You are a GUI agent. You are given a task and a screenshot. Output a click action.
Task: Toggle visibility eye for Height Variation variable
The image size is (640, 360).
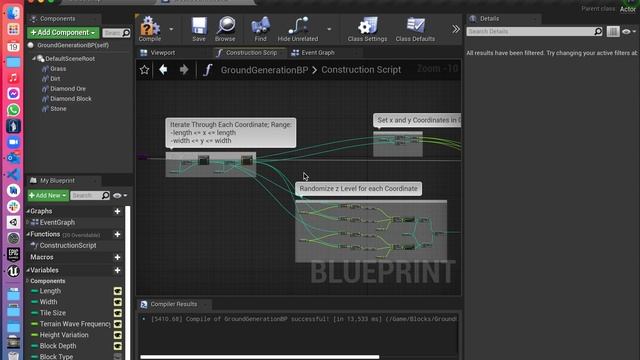tap(118, 335)
